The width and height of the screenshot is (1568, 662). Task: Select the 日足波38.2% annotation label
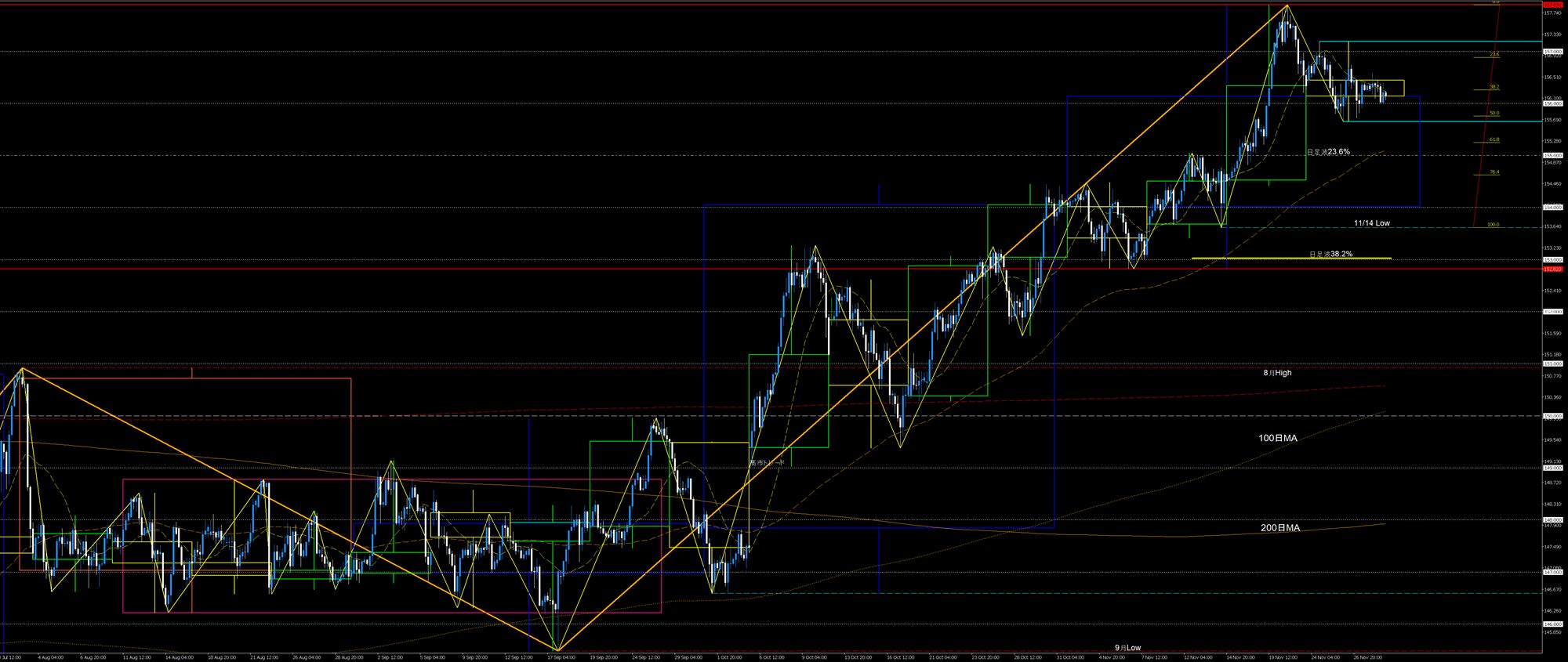tap(1330, 254)
